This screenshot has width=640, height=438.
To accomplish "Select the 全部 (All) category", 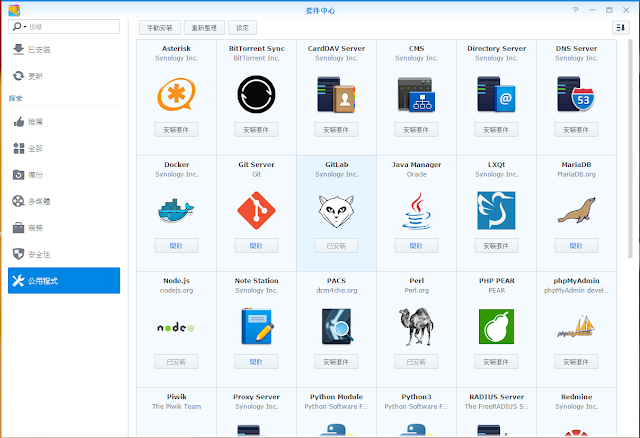I will 64,148.
